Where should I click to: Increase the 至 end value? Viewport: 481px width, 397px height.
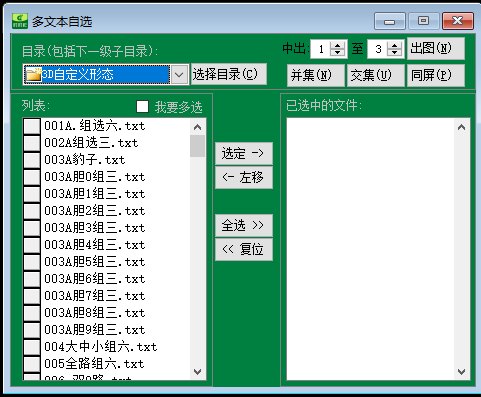395,46
